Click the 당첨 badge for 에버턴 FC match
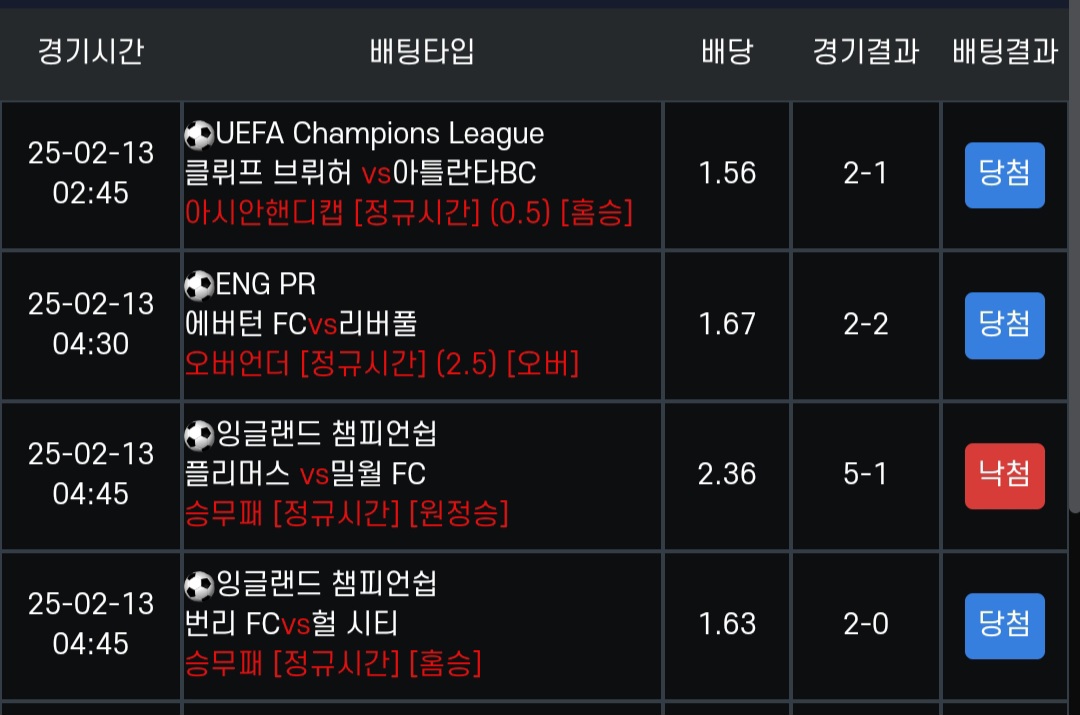1080x715 pixels. (x=1004, y=325)
